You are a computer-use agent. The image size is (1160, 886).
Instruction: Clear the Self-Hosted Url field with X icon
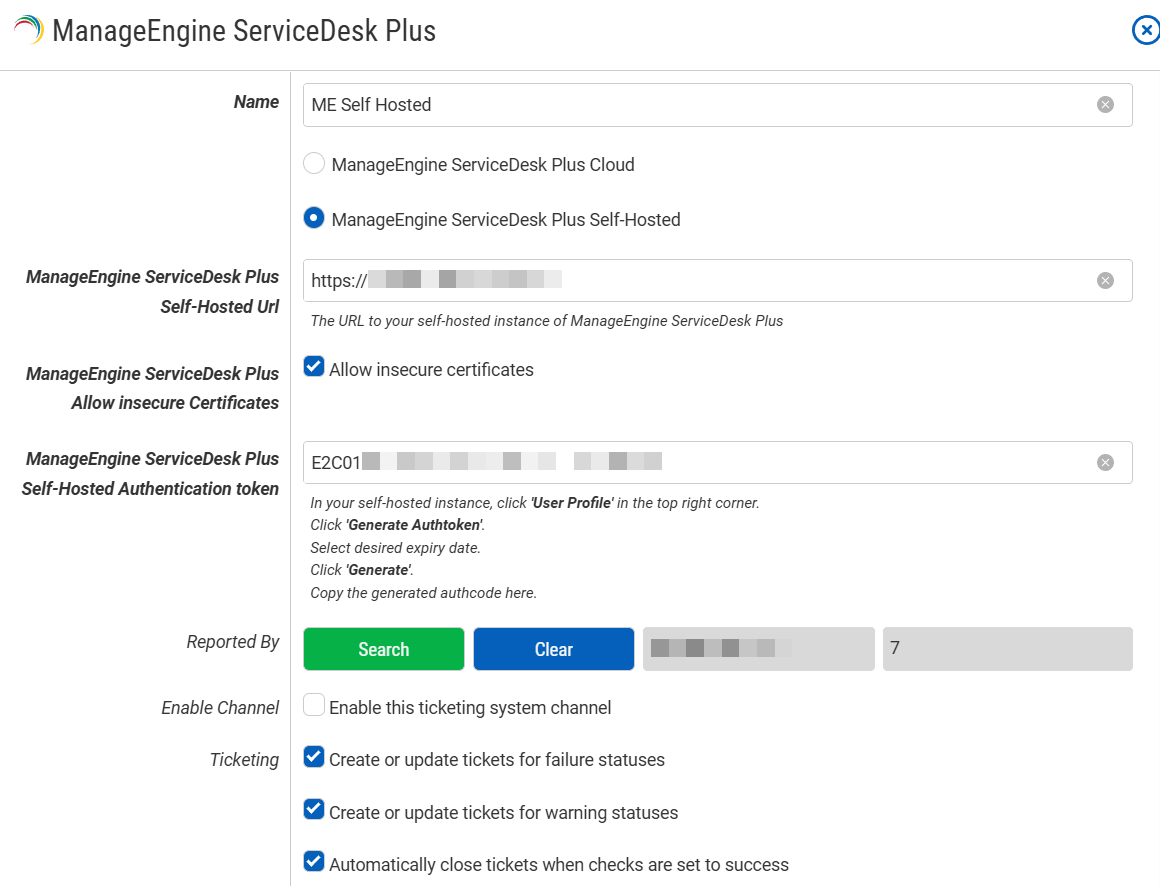(x=1105, y=281)
